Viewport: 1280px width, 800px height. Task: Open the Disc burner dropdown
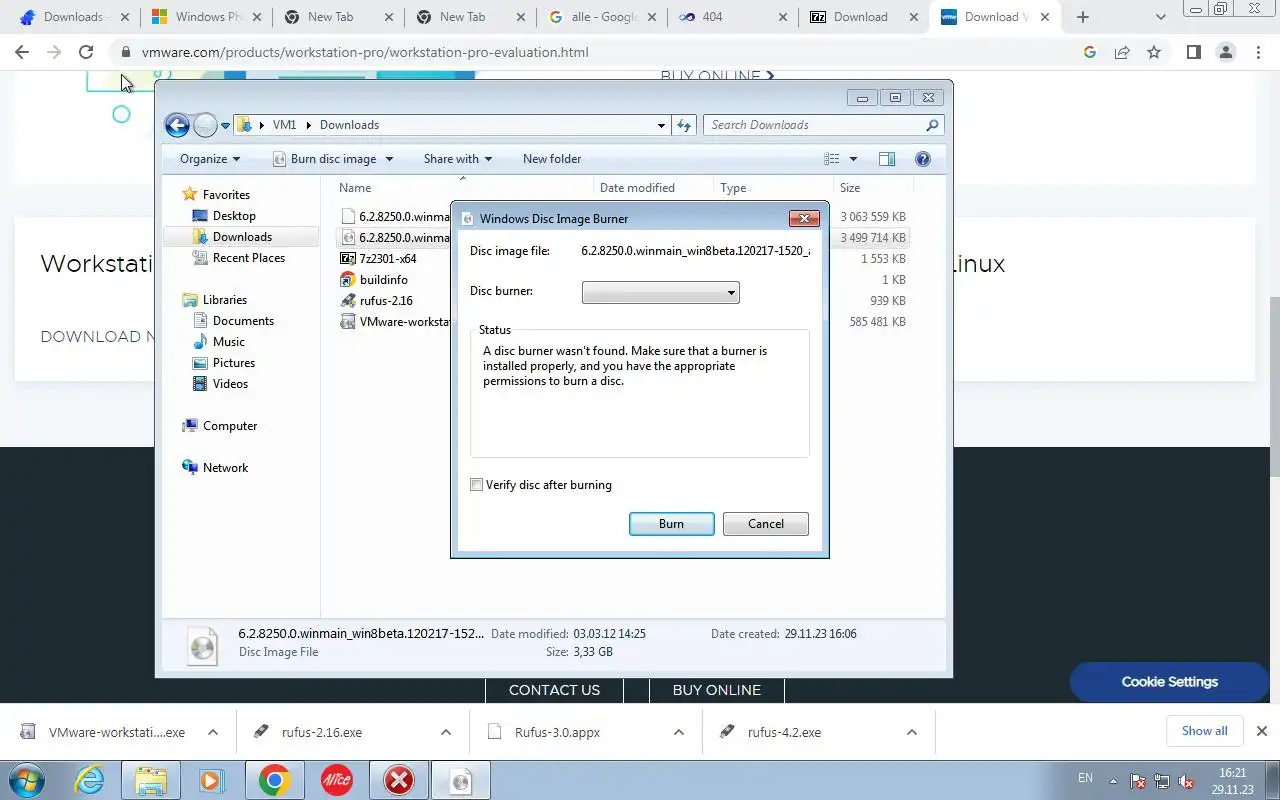coord(660,293)
